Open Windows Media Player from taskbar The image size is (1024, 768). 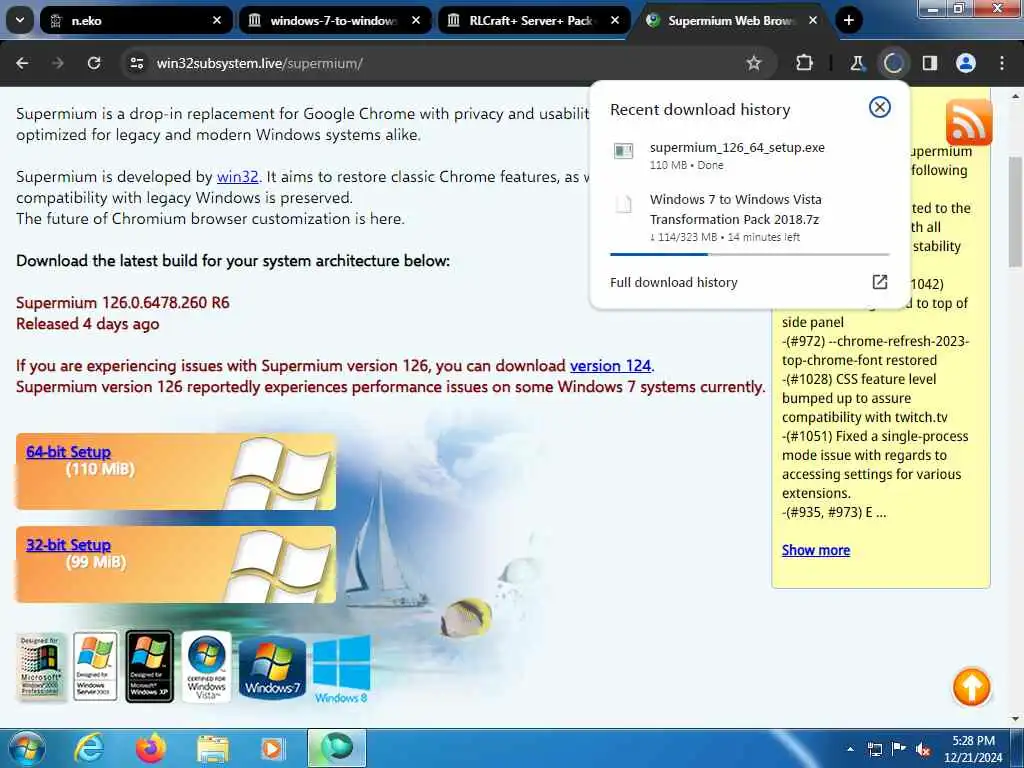tap(272, 749)
